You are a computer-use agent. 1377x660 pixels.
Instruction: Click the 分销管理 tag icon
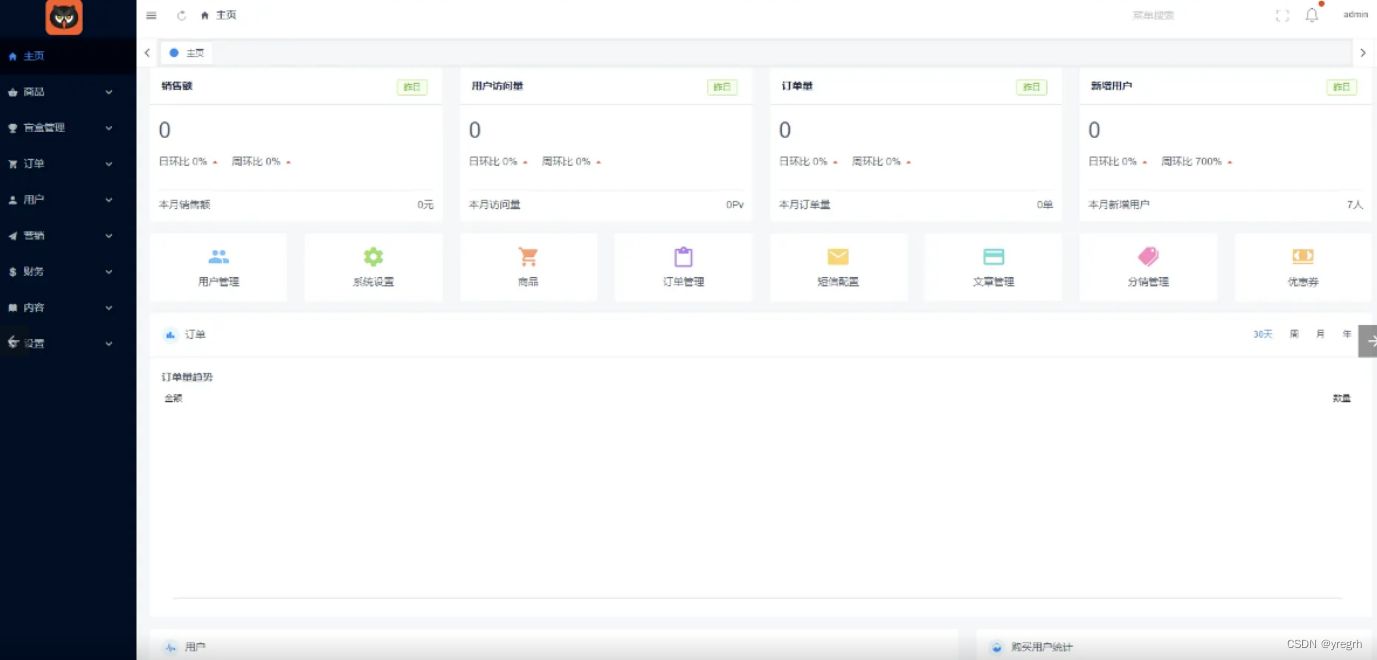click(x=1148, y=258)
